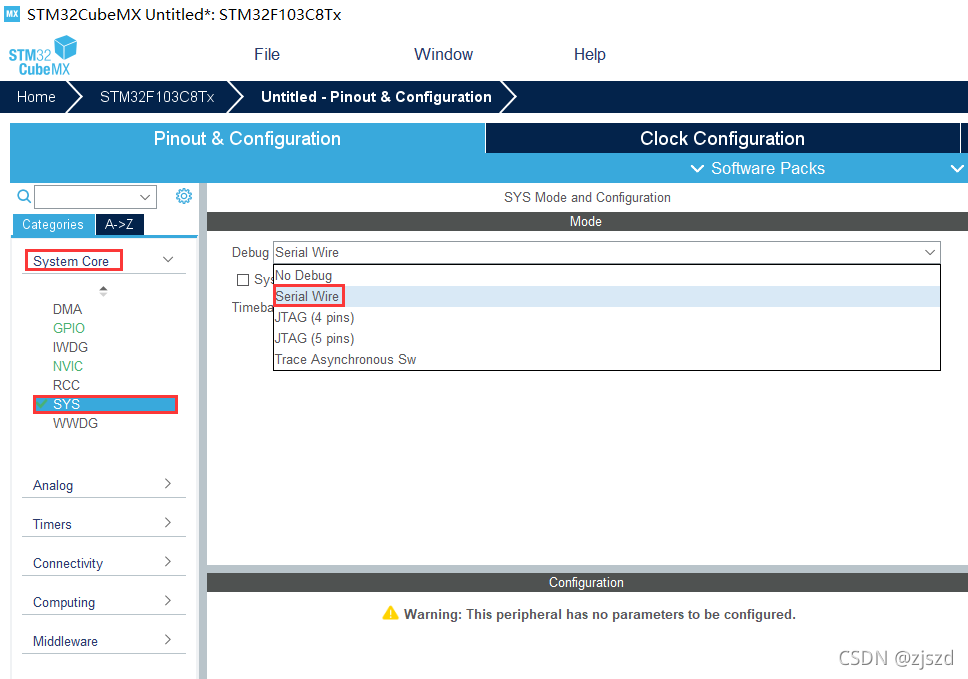
Task: Click the warning triangle icon
Action: [x=390, y=613]
